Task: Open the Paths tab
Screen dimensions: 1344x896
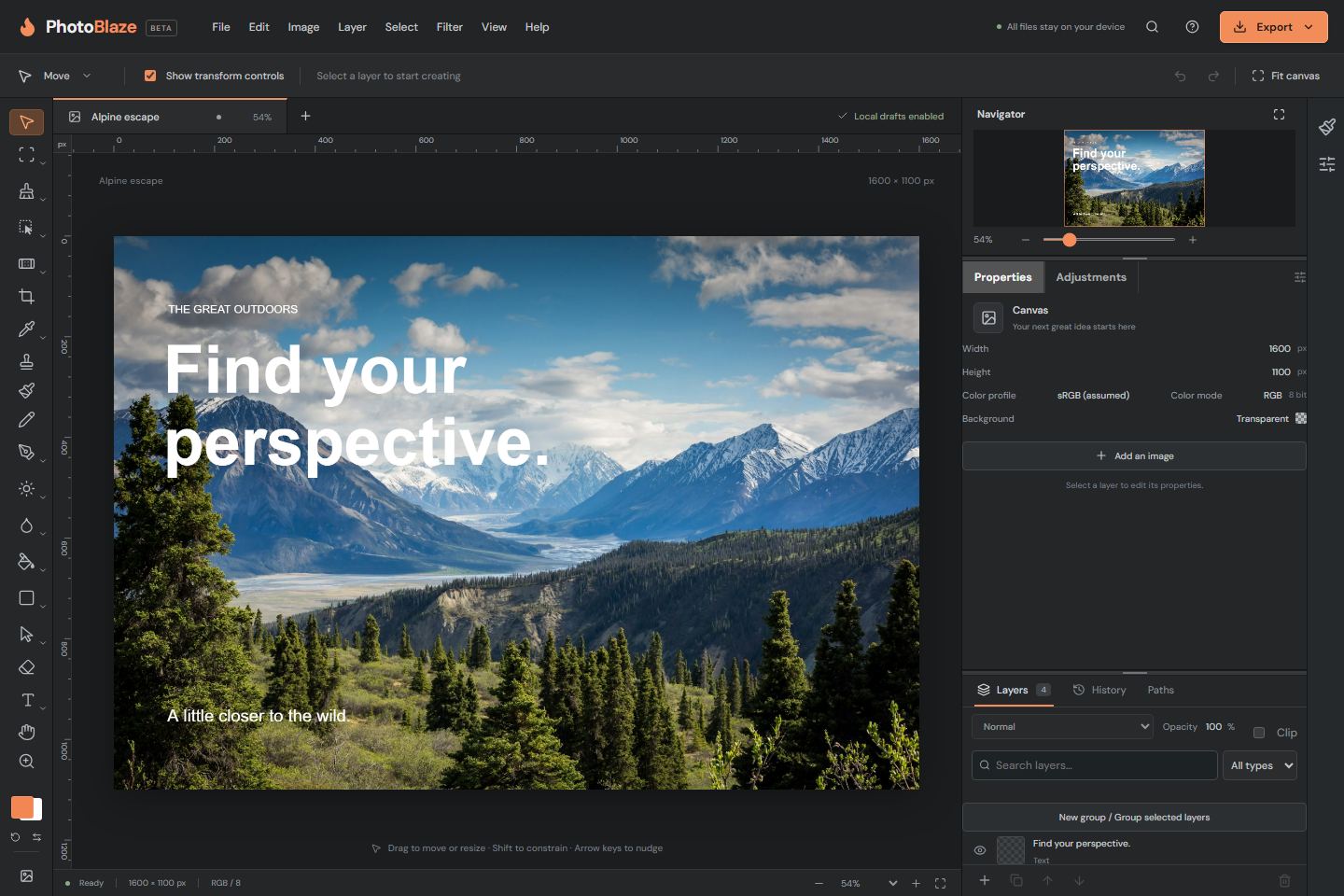Action: click(x=1161, y=690)
